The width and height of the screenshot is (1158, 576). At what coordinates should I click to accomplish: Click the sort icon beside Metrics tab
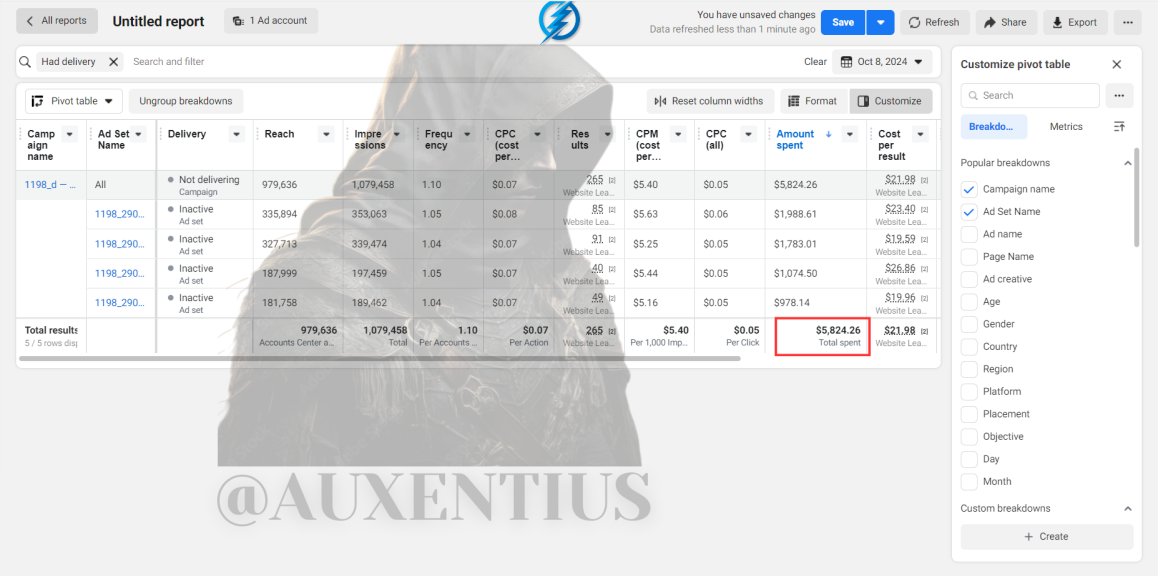(x=1119, y=127)
